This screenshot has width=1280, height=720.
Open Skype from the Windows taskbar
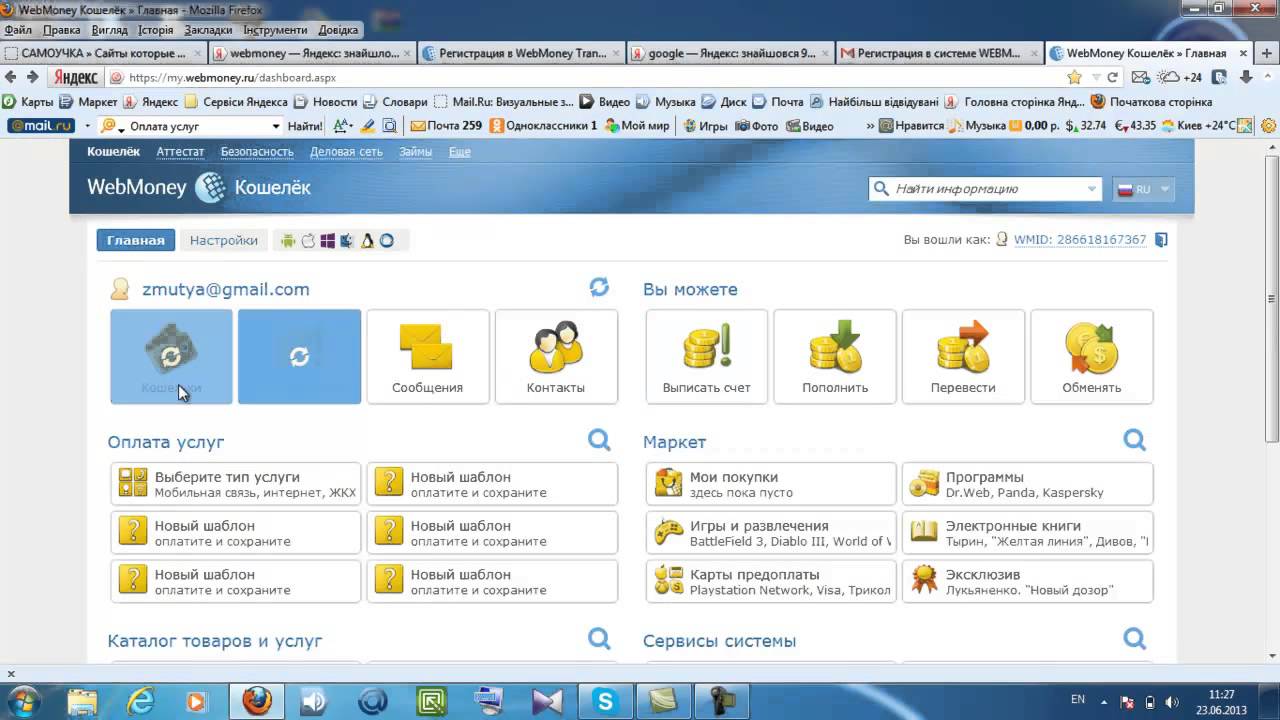click(x=604, y=701)
